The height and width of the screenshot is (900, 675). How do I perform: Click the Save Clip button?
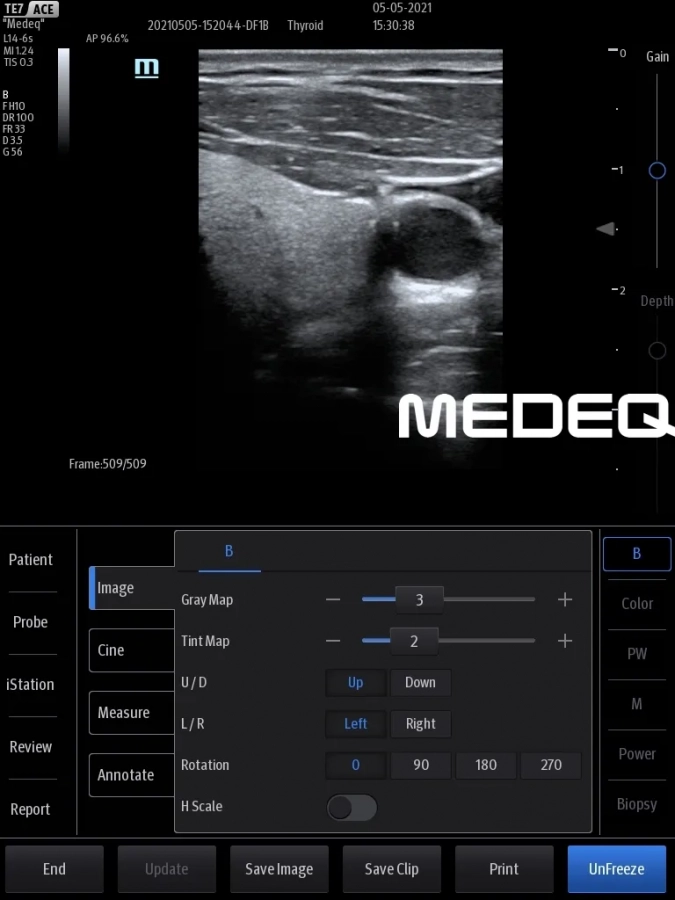coord(391,869)
